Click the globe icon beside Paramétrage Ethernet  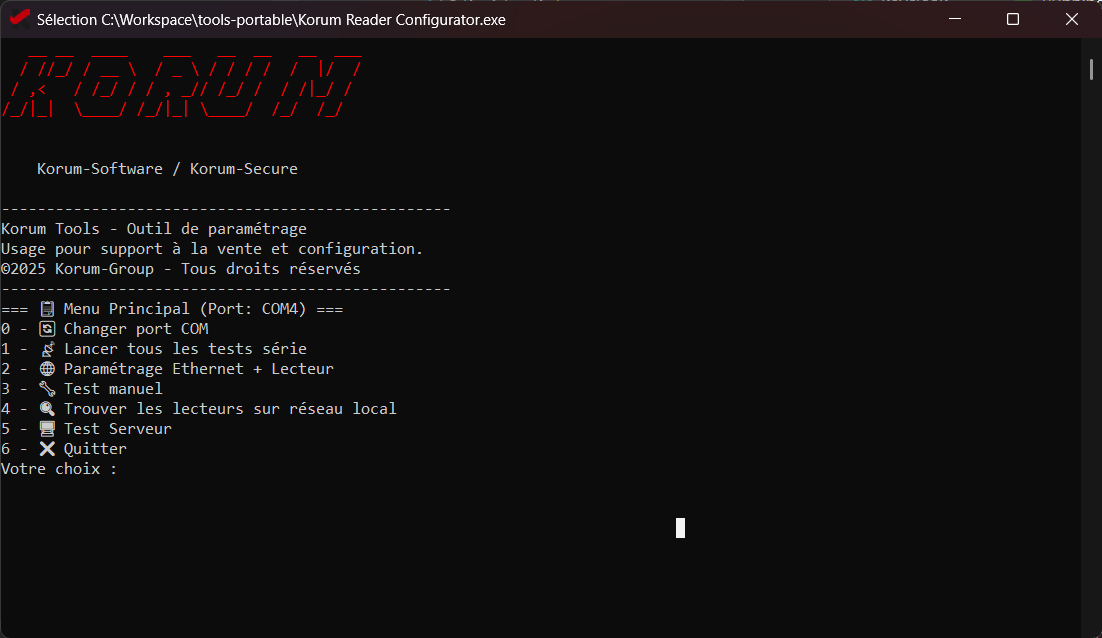[x=47, y=369]
